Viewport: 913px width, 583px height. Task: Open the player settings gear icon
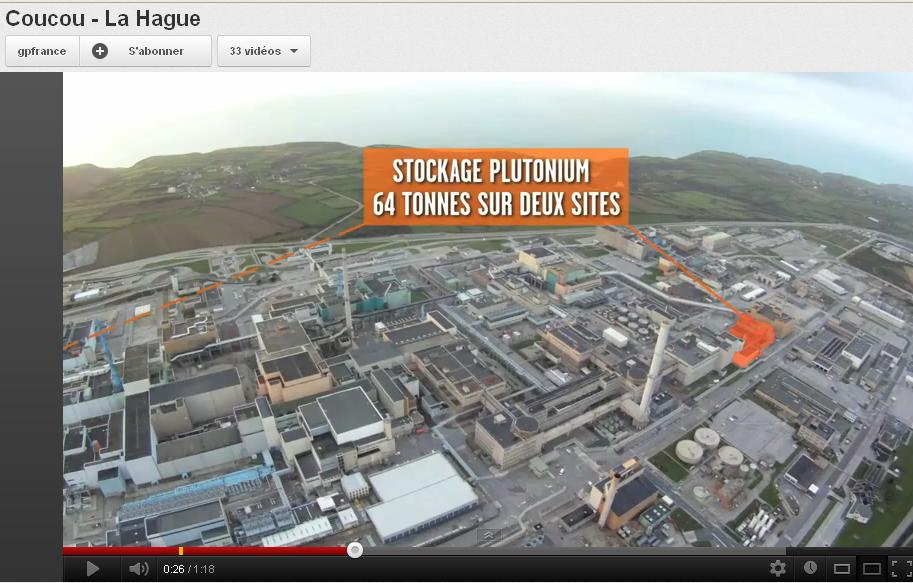point(779,568)
